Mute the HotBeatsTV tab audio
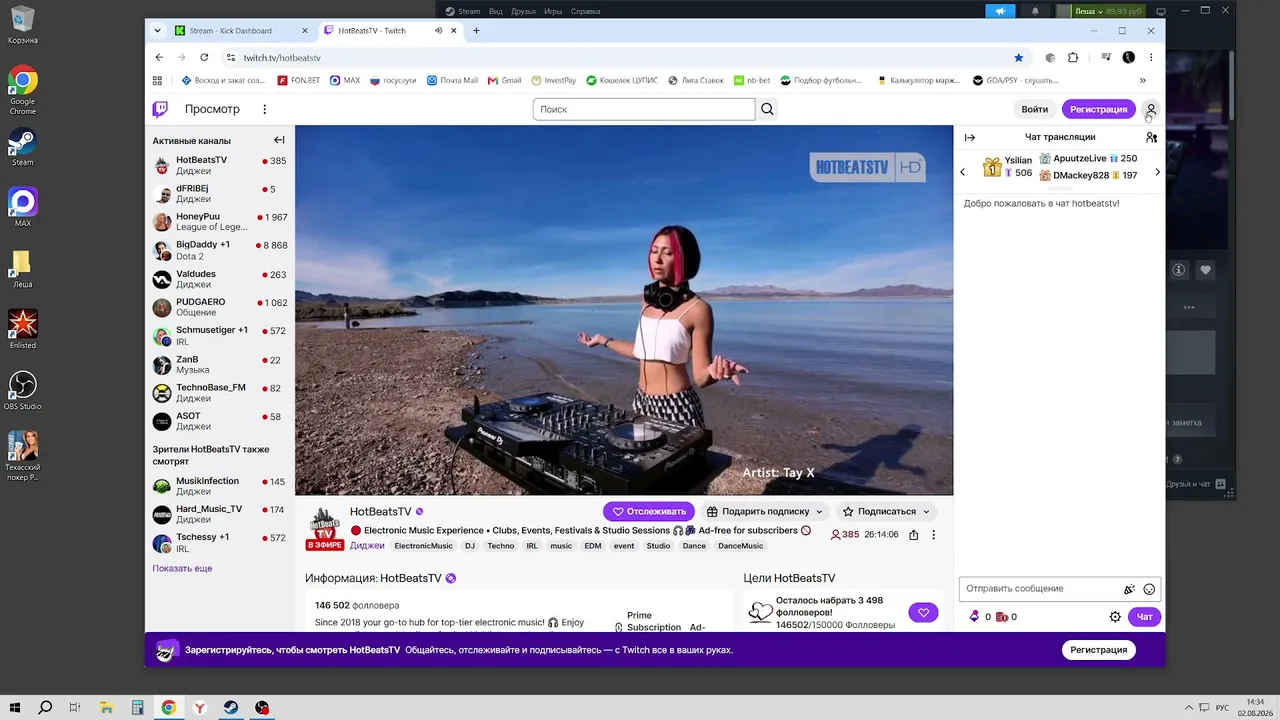The height and width of the screenshot is (720, 1280). coord(438,30)
